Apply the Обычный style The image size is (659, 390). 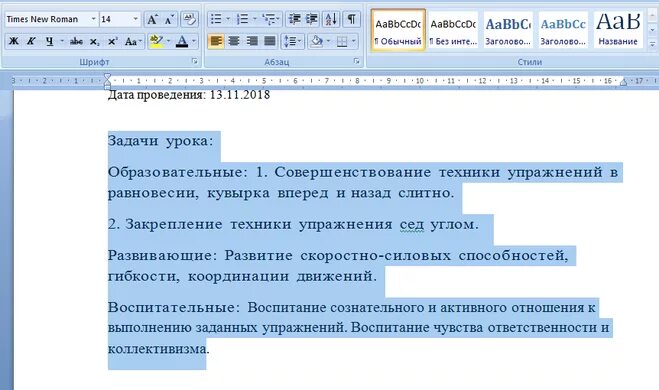398,30
